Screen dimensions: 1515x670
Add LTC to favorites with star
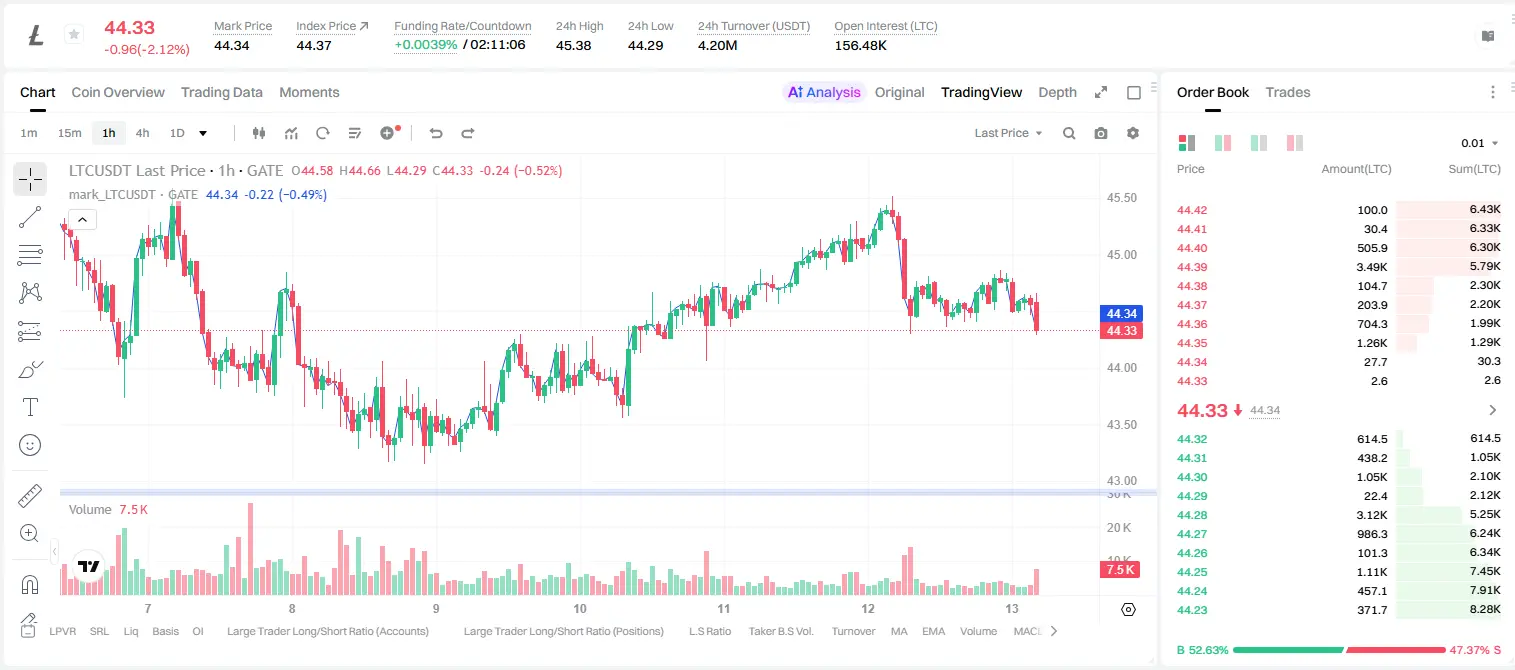[74, 35]
